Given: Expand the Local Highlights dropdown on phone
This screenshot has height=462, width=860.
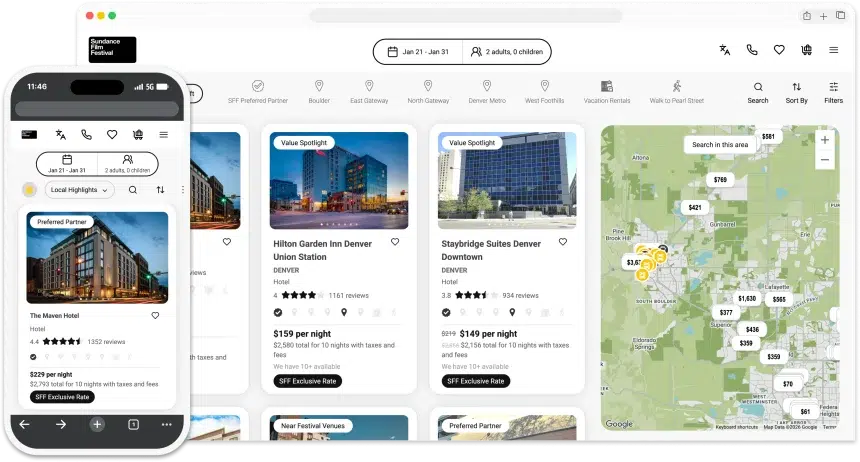Looking at the screenshot, I should tap(80, 190).
